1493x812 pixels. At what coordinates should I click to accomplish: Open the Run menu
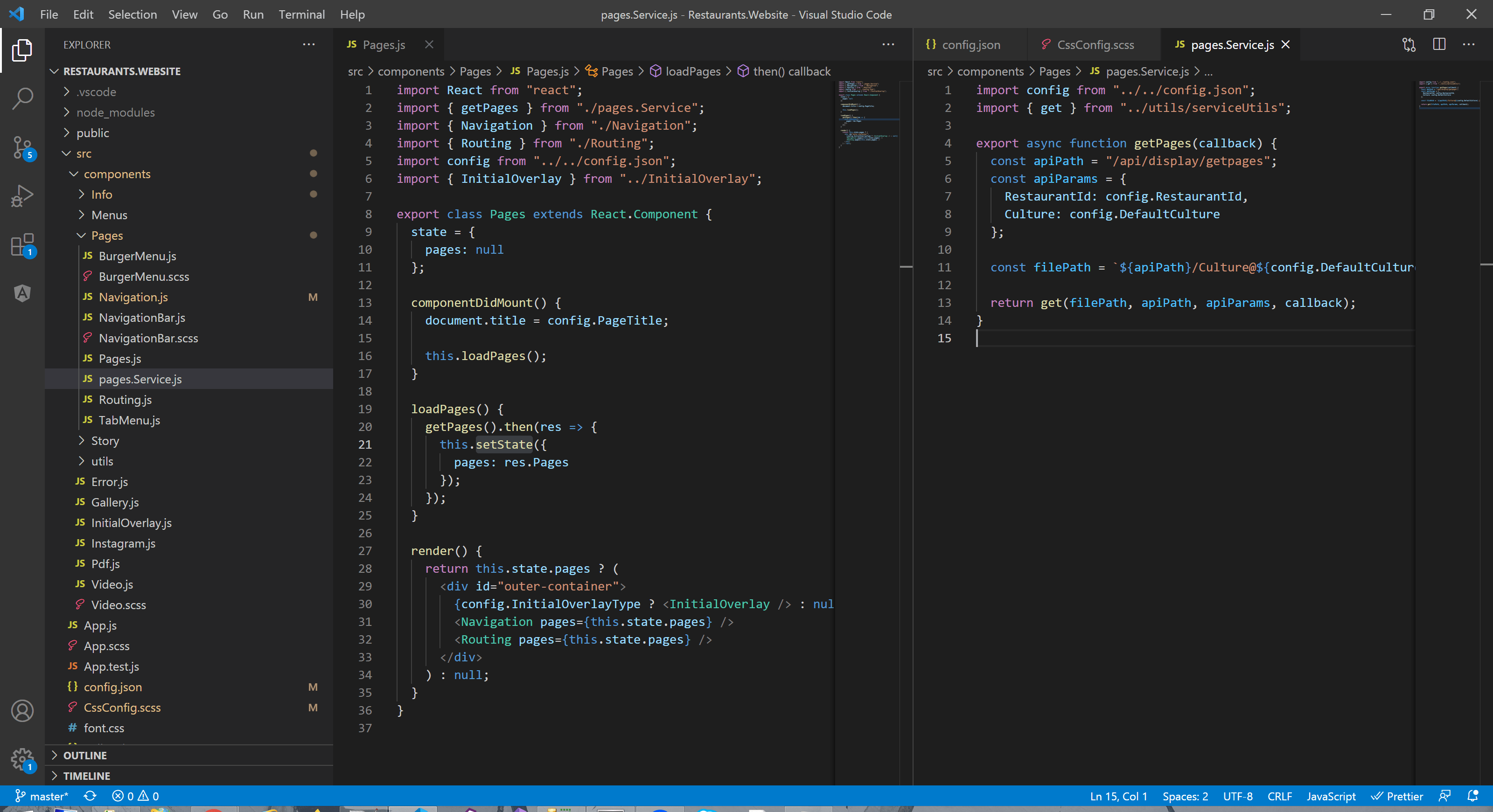coord(253,14)
